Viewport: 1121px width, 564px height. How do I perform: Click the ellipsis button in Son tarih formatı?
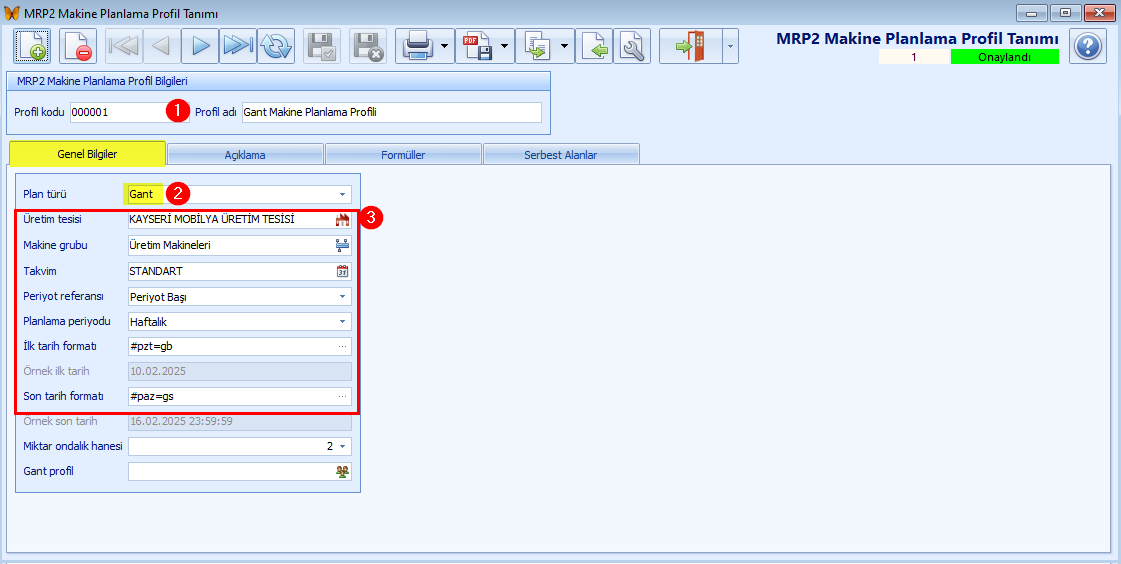click(x=342, y=396)
